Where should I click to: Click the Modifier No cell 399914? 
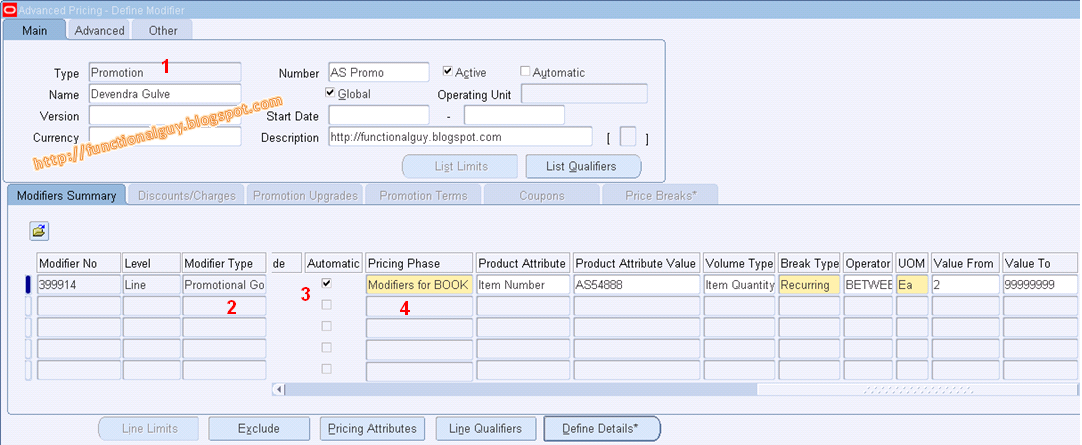click(x=79, y=284)
